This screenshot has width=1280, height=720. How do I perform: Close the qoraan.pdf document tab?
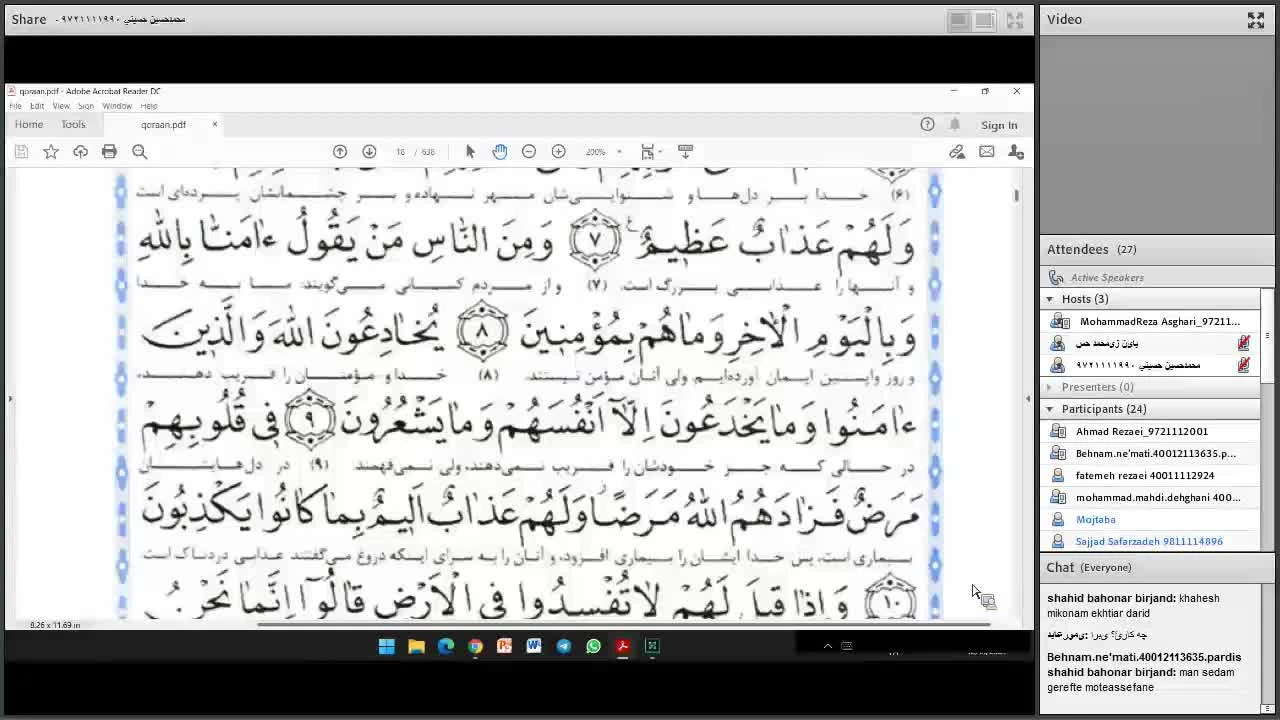pyautogui.click(x=214, y=124)
